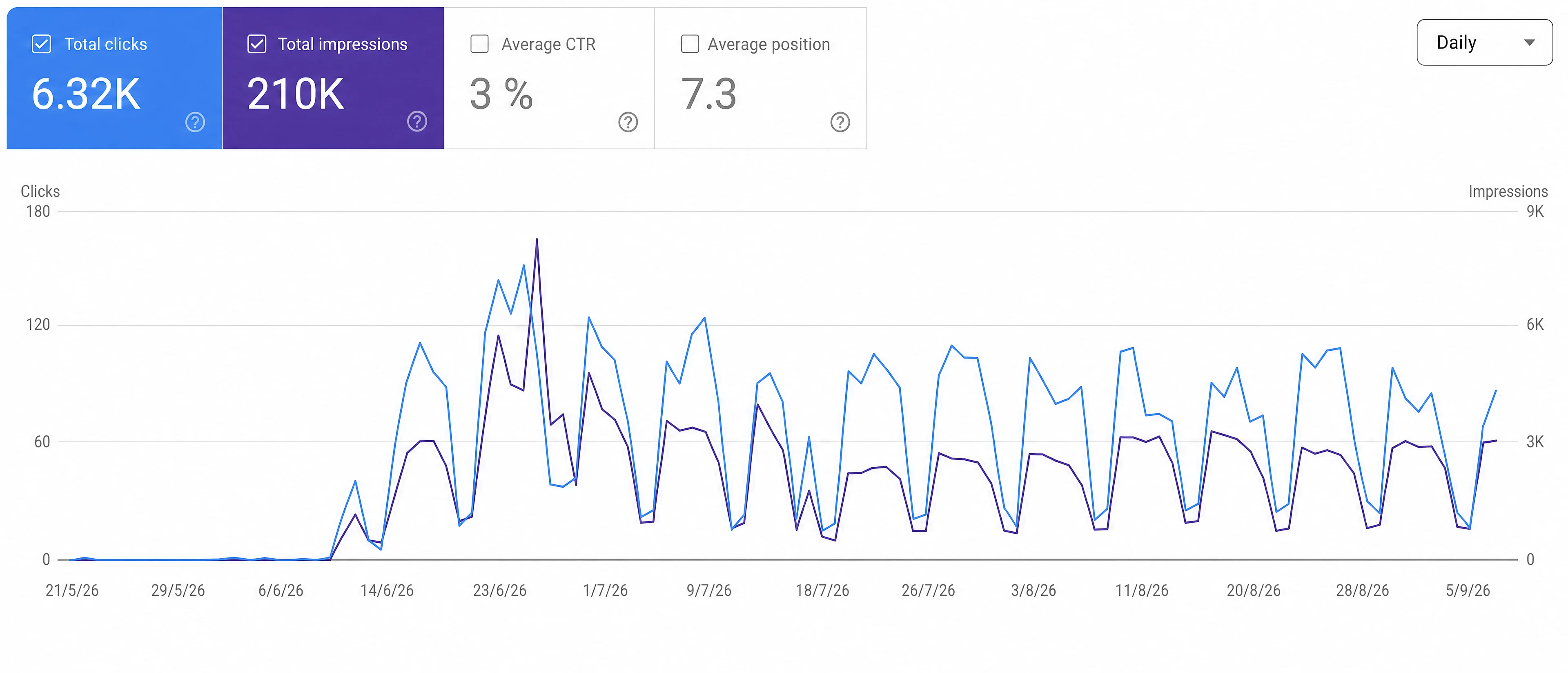Click the 1/7/26 date axis label
The image size is (1568, 673).
605,590
